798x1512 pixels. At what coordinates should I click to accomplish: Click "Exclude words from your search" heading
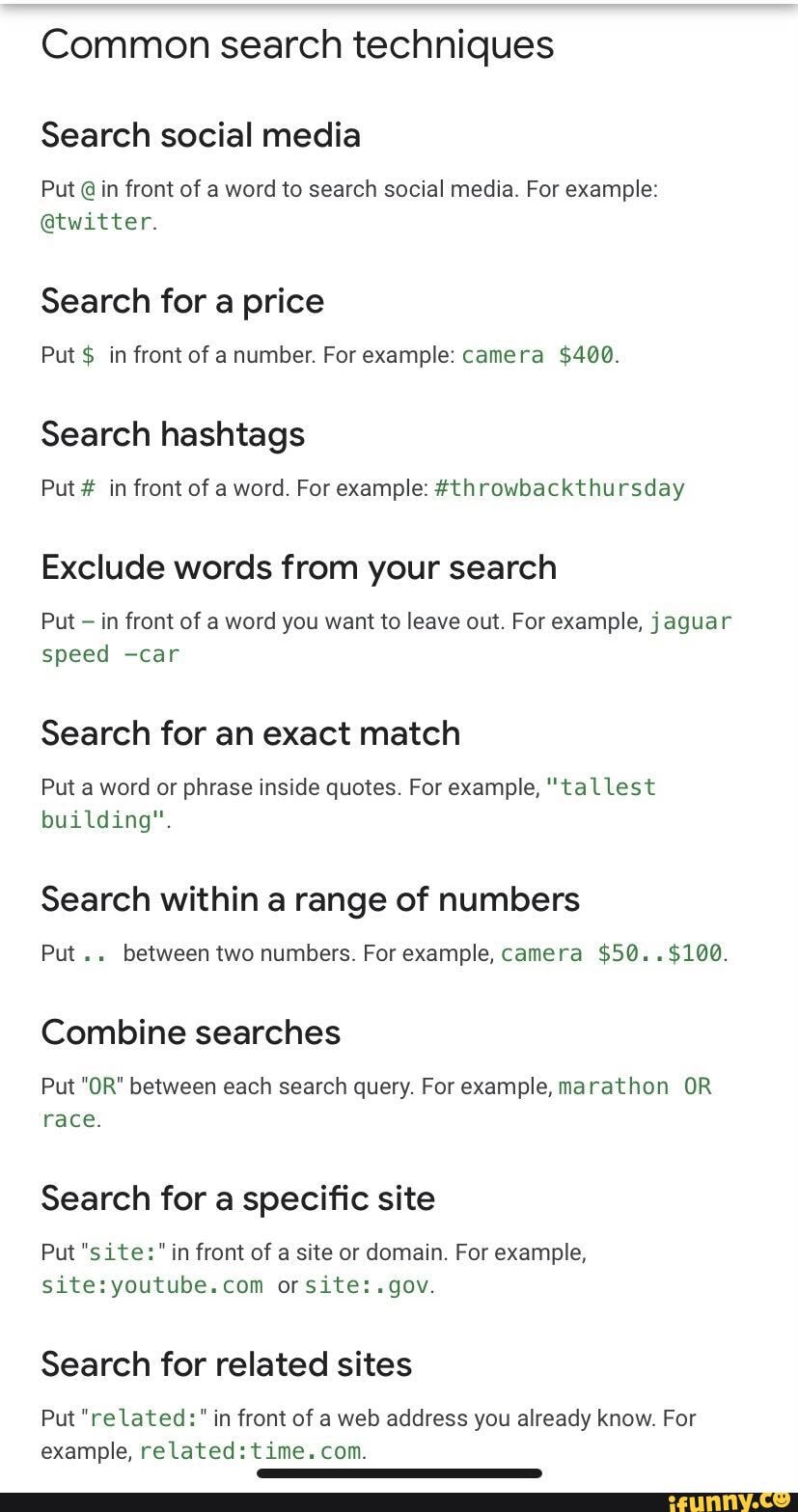point(299,567)
